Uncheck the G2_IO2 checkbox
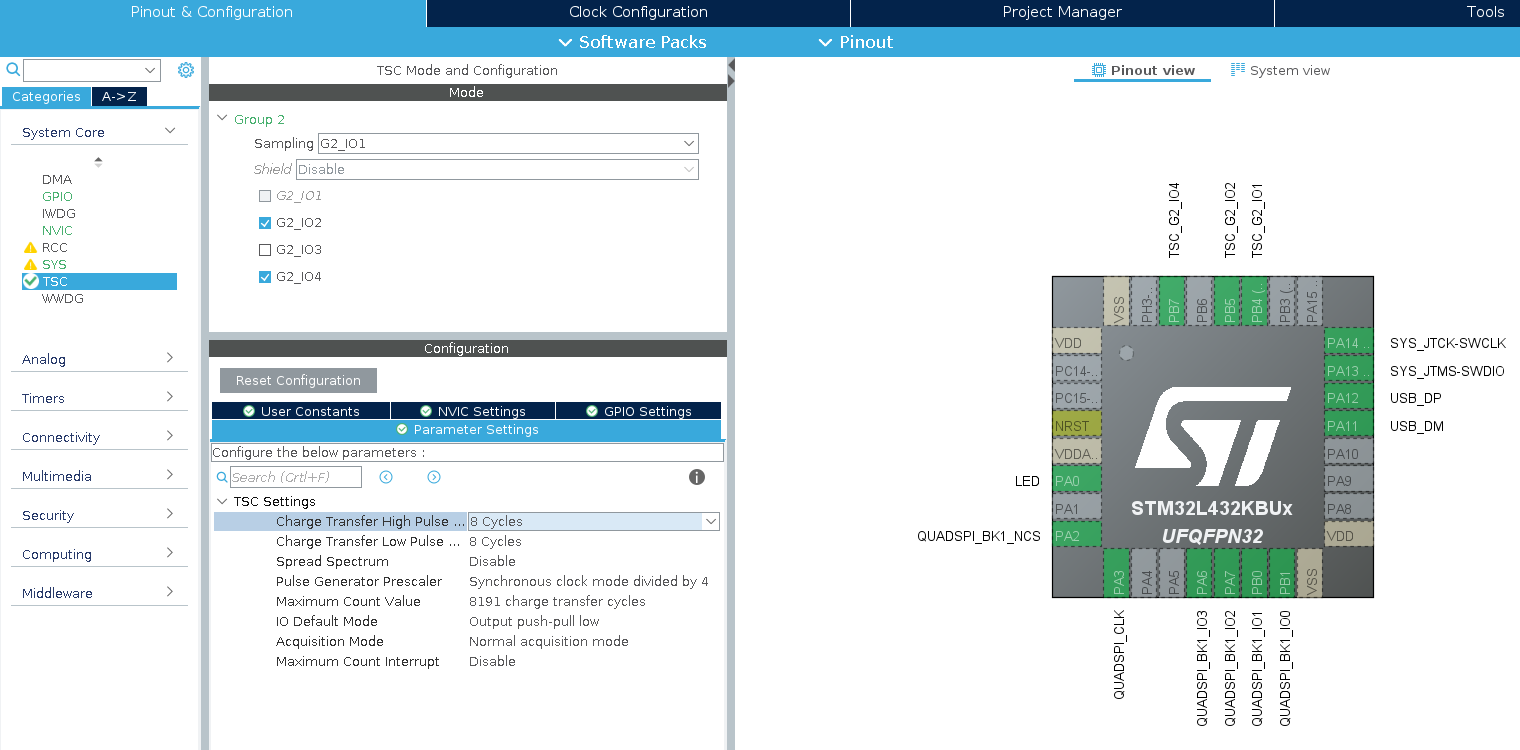1520x750 pixels. point(265,223)
